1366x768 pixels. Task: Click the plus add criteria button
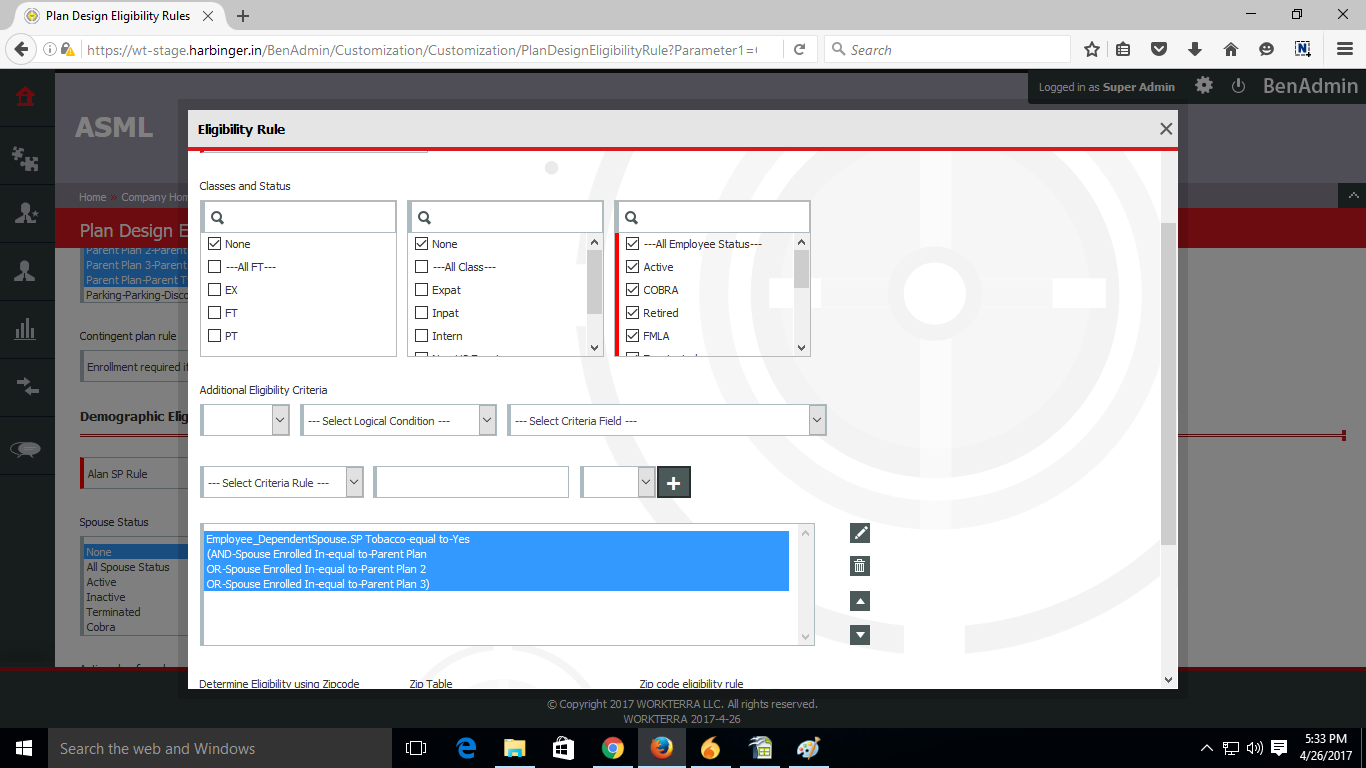click(x=673, y=483)
